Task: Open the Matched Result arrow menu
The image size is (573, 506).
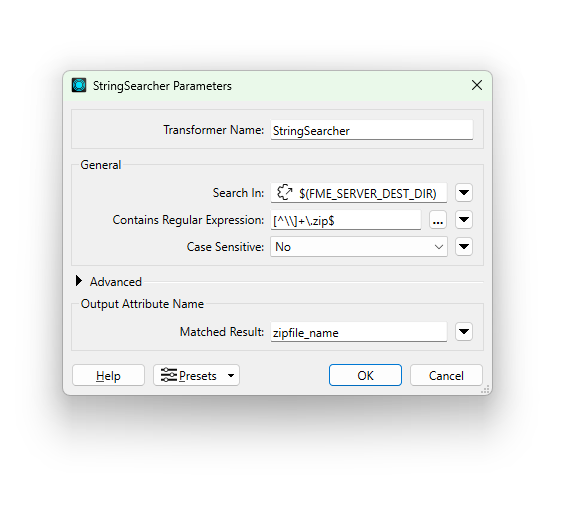Action: 464,332
